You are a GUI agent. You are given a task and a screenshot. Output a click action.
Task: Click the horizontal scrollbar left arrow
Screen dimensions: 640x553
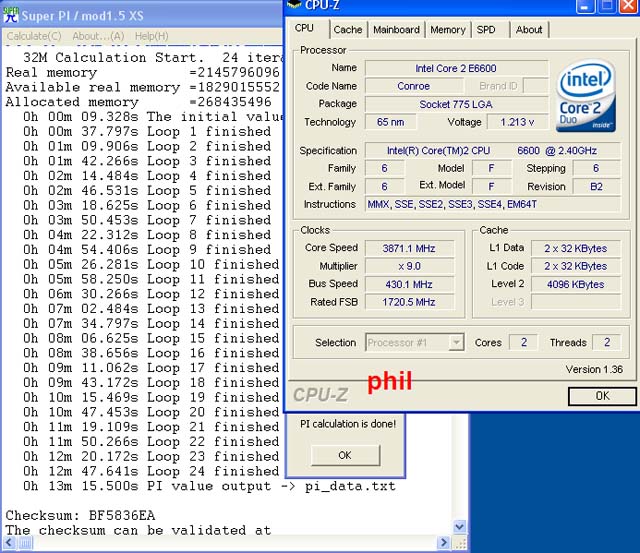point(9,542)
